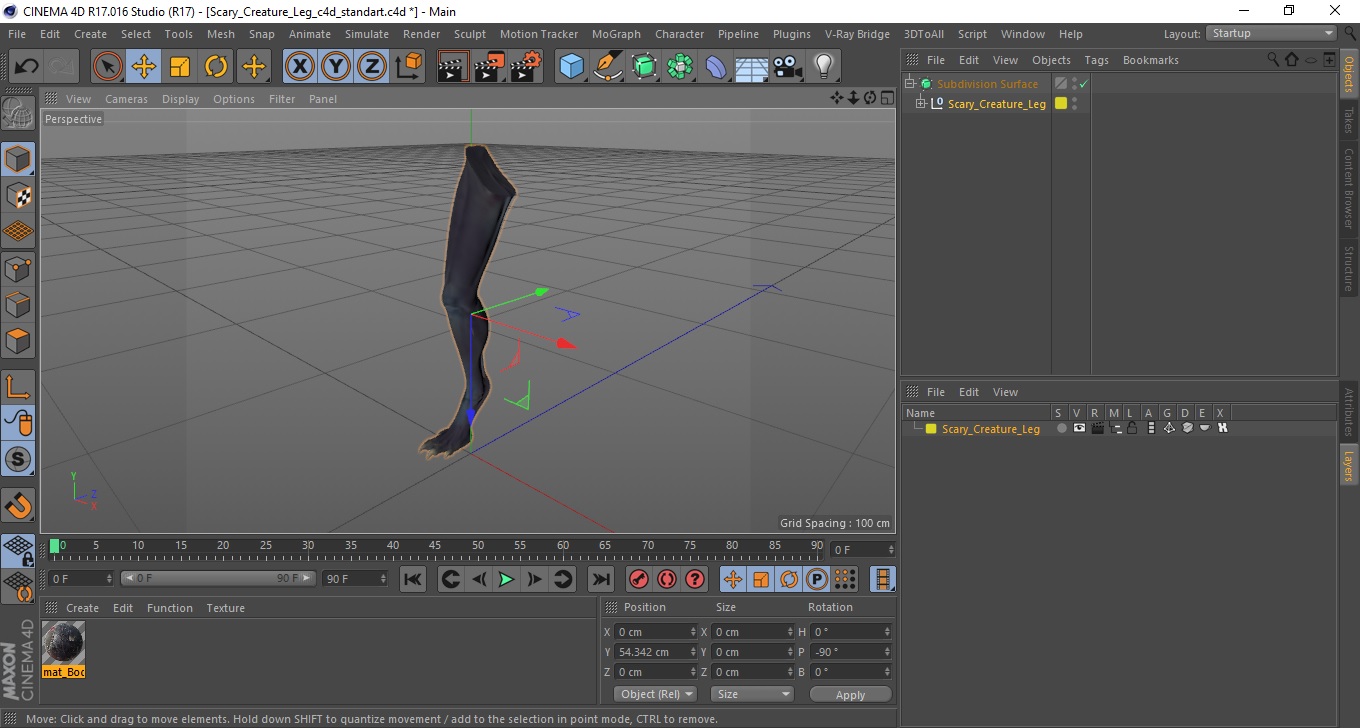Image resolution: width=1360 pixels, height=728 pixels.
Task: Click the Undo arrow icon
Action: pos(26,67)
